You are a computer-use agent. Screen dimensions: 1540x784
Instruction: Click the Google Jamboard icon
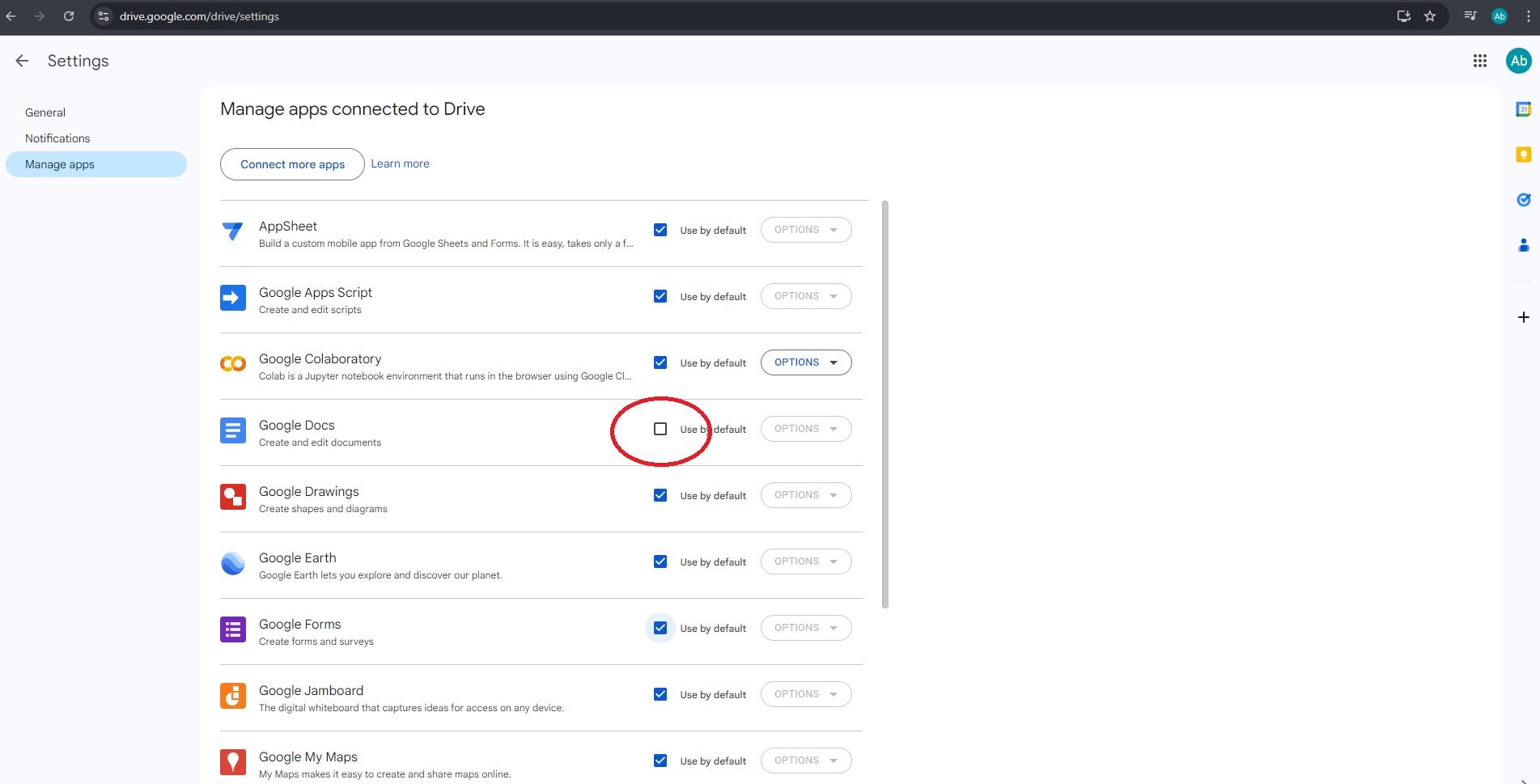(x=233, y=696)
